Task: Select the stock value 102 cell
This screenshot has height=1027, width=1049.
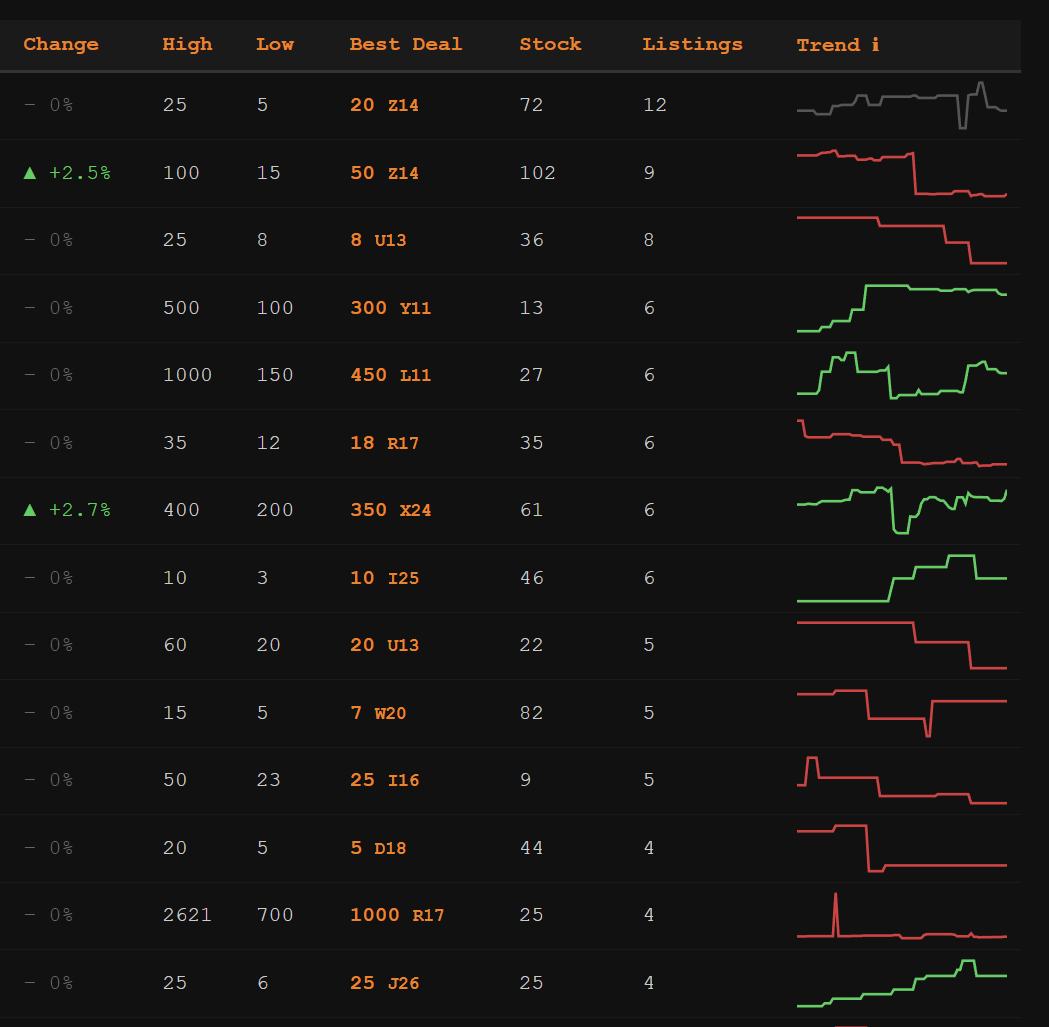Action: (x=537, y=173)
